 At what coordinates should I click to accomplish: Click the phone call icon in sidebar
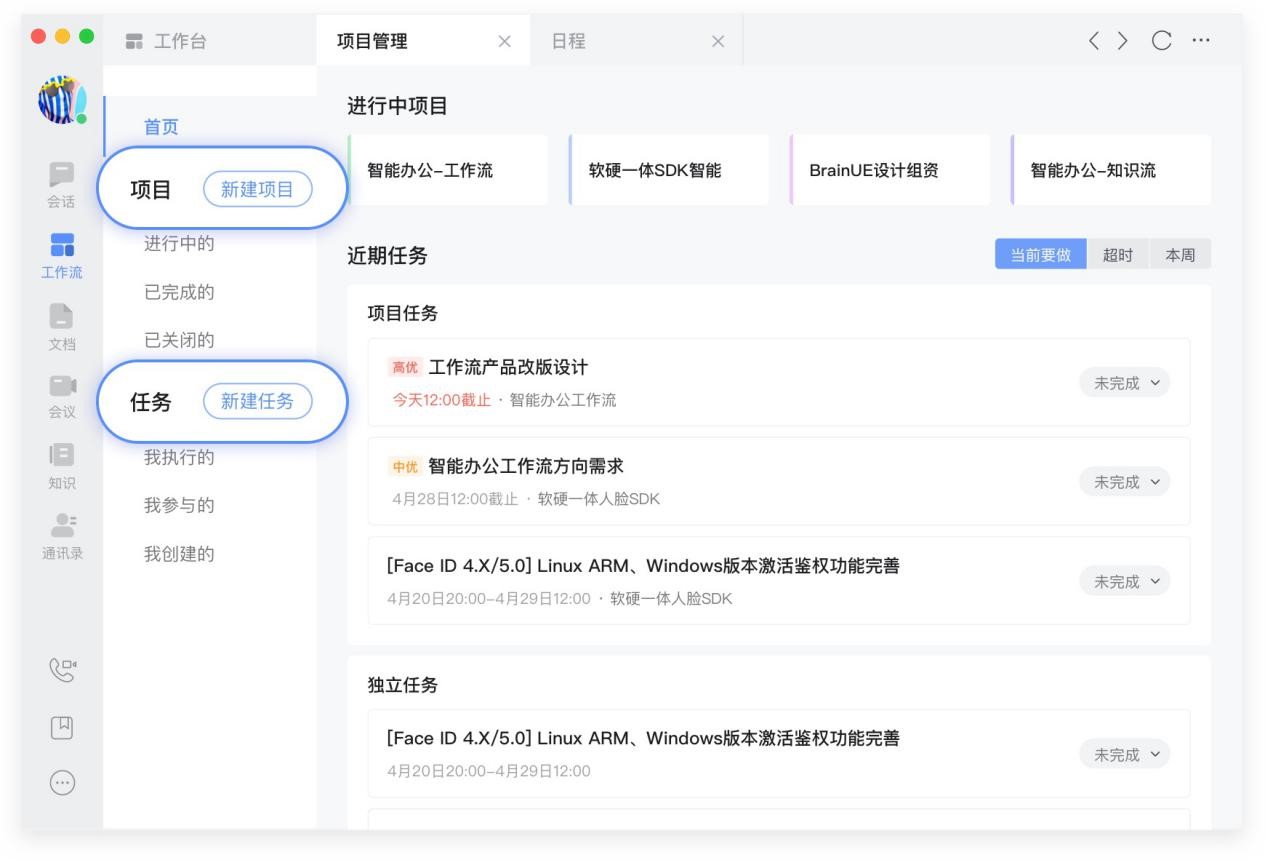62,663
